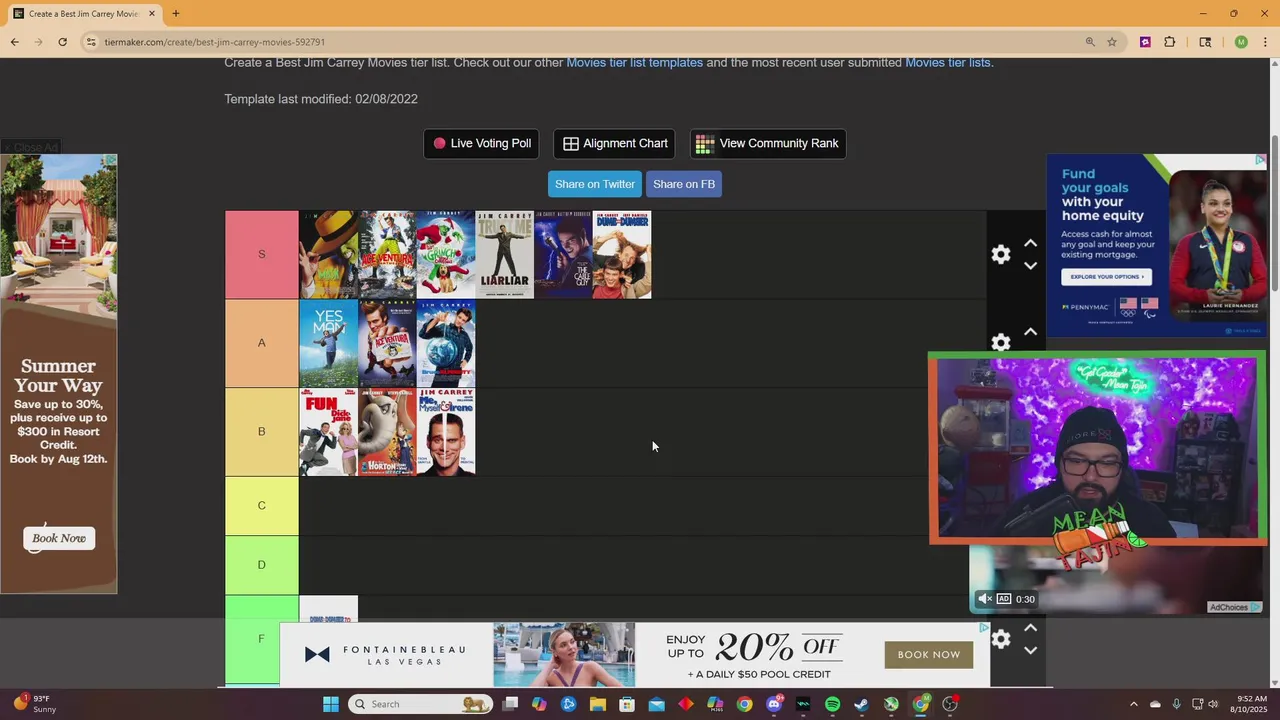Select Dumb and Dumber poster in S tier

(622, 254)
